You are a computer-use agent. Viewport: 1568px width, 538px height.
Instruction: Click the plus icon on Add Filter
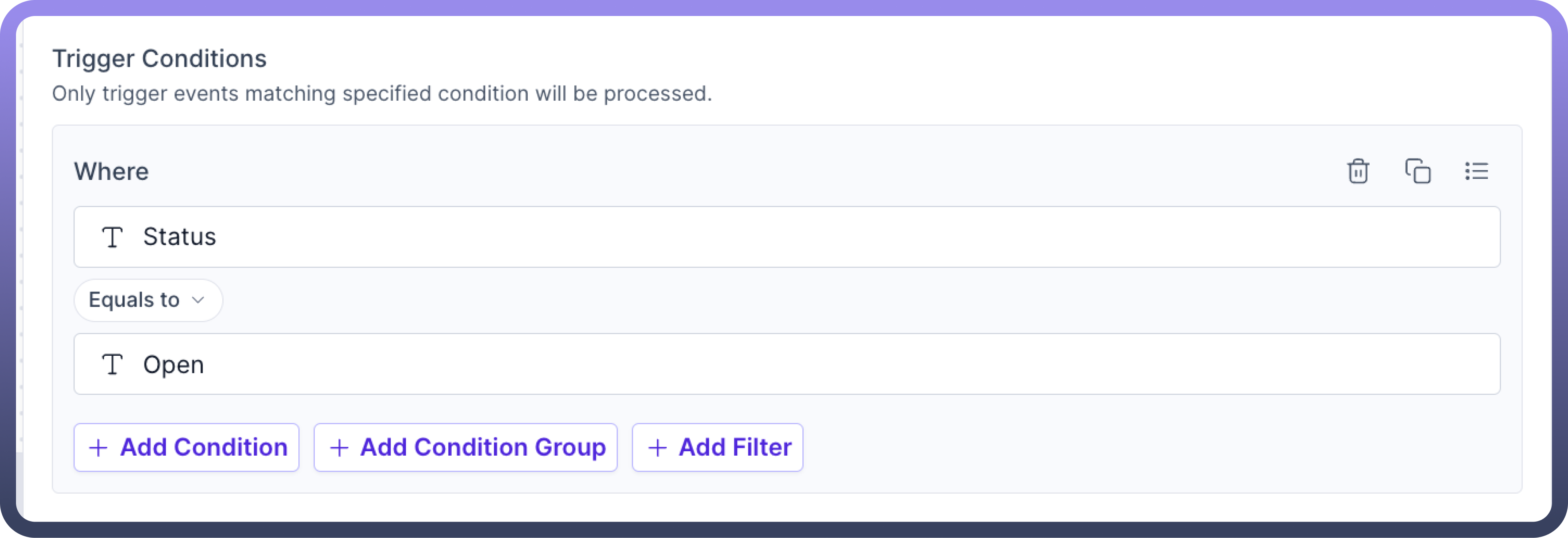[x=657, y=448]
